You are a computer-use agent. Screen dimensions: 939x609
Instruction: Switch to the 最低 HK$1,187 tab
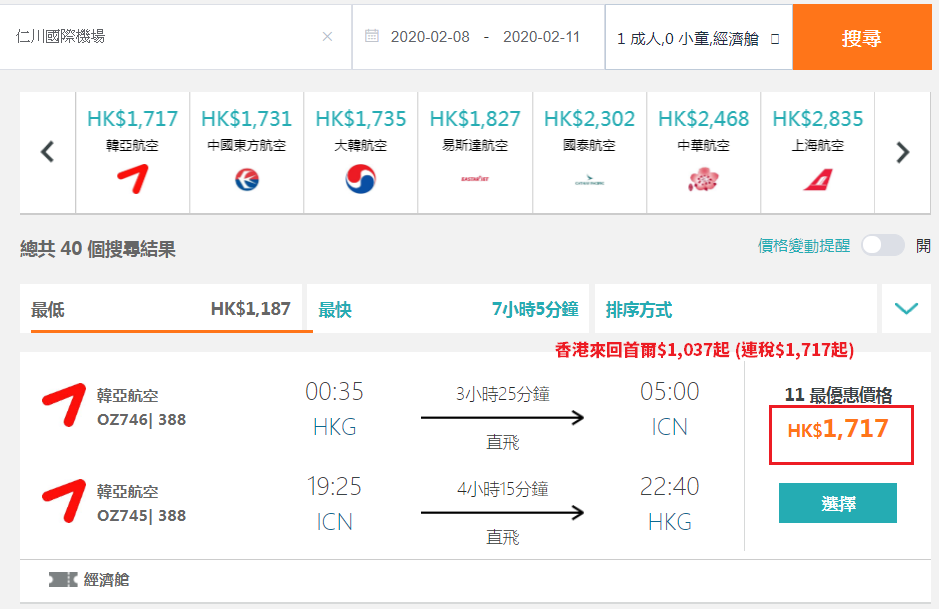pyautogui.click(x=160, y=308)
